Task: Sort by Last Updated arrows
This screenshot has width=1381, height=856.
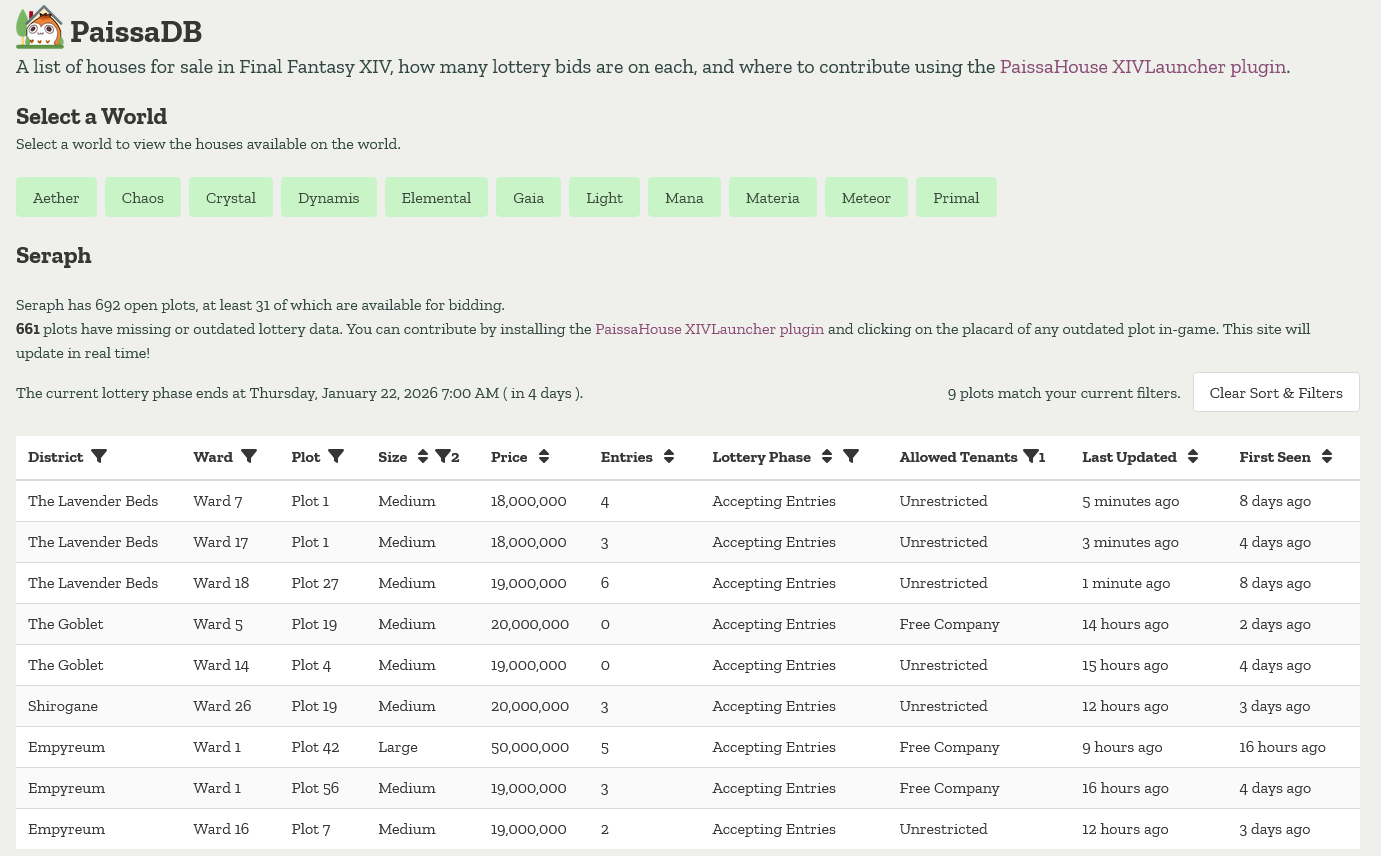Action: coord(1193,457)
